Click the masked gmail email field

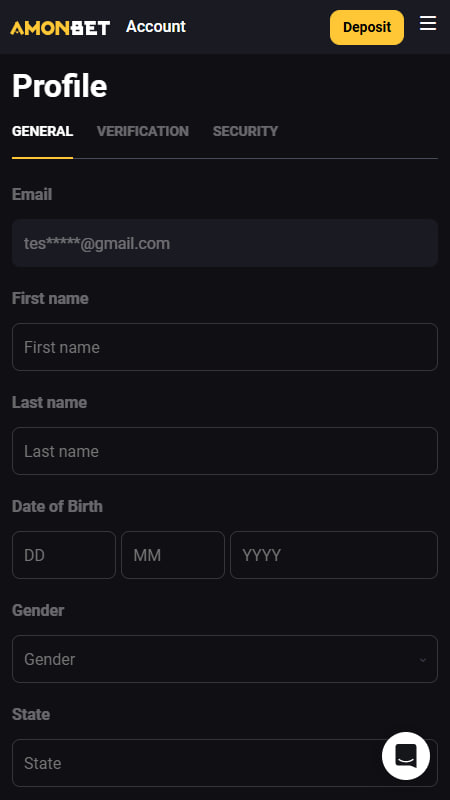(225, 243)
